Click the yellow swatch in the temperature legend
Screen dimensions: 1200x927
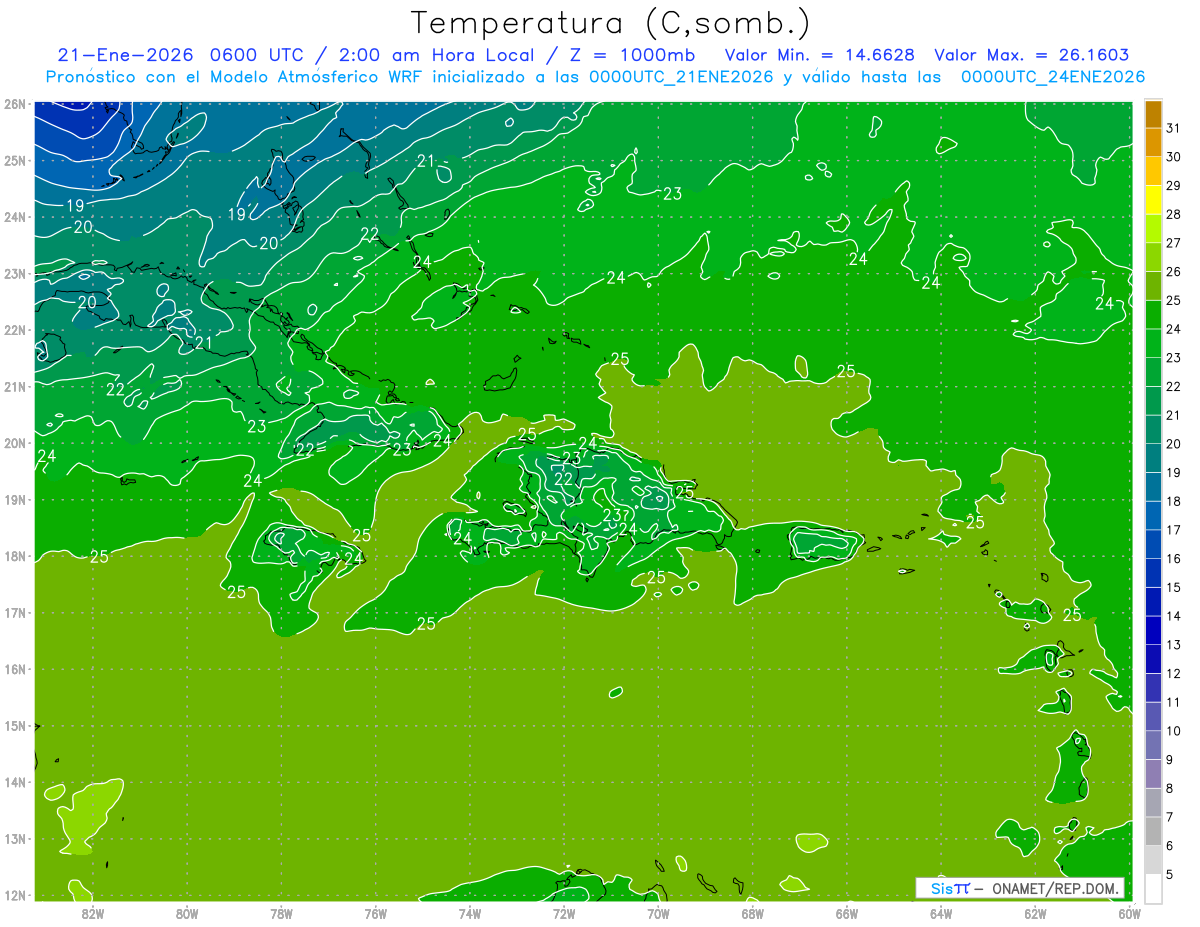coord(1153,202)
